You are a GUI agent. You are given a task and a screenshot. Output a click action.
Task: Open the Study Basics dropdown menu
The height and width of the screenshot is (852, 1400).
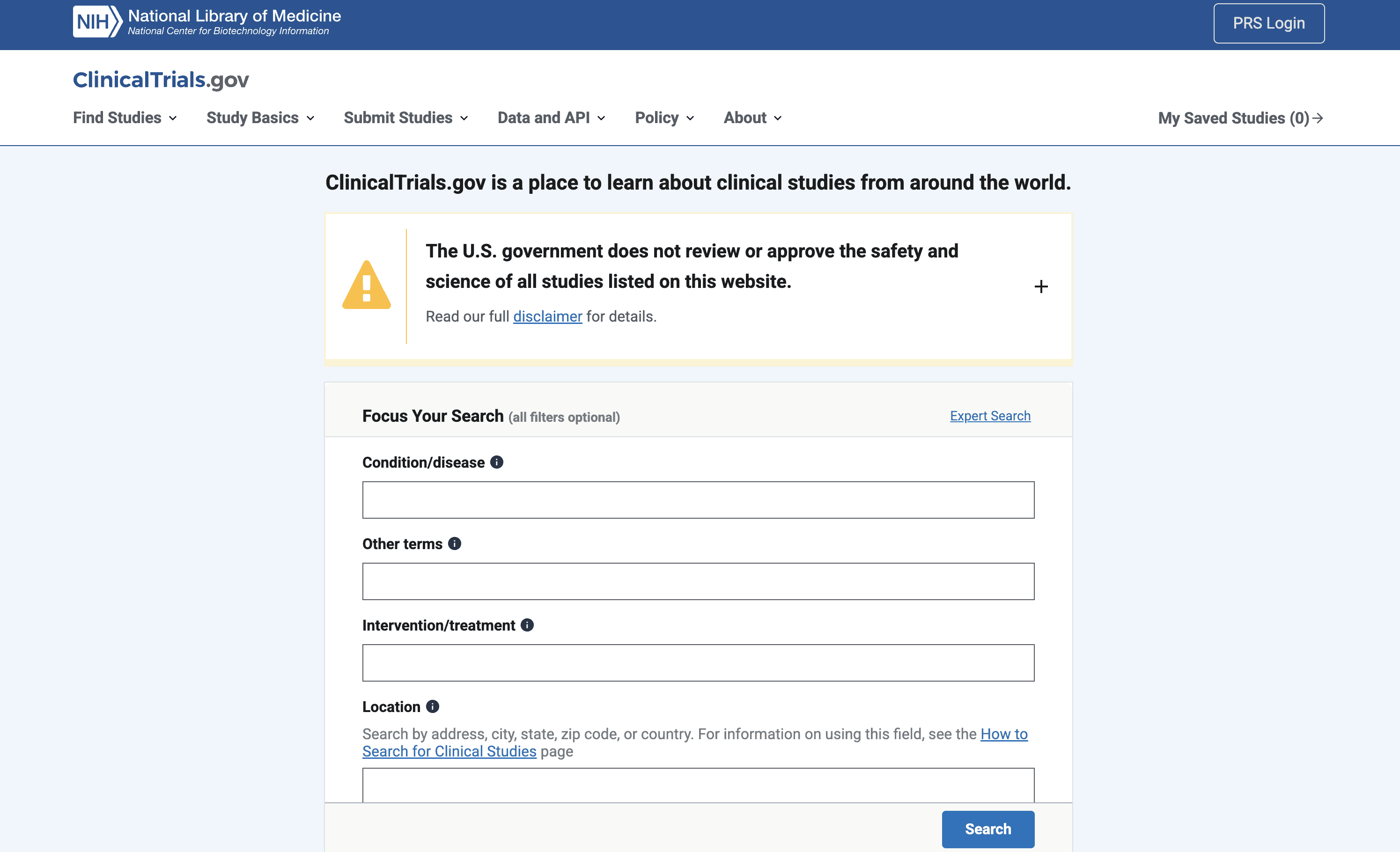260,118
